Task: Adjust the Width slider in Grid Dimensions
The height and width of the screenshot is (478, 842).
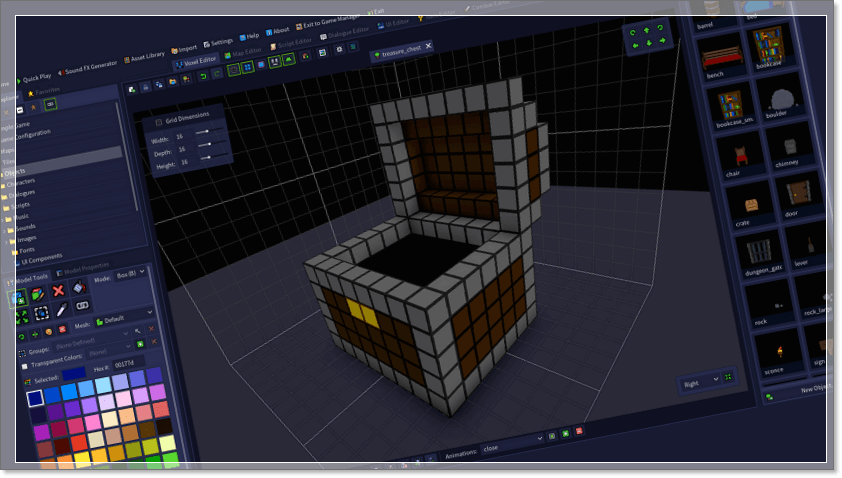Action: (x=208, y=131)
